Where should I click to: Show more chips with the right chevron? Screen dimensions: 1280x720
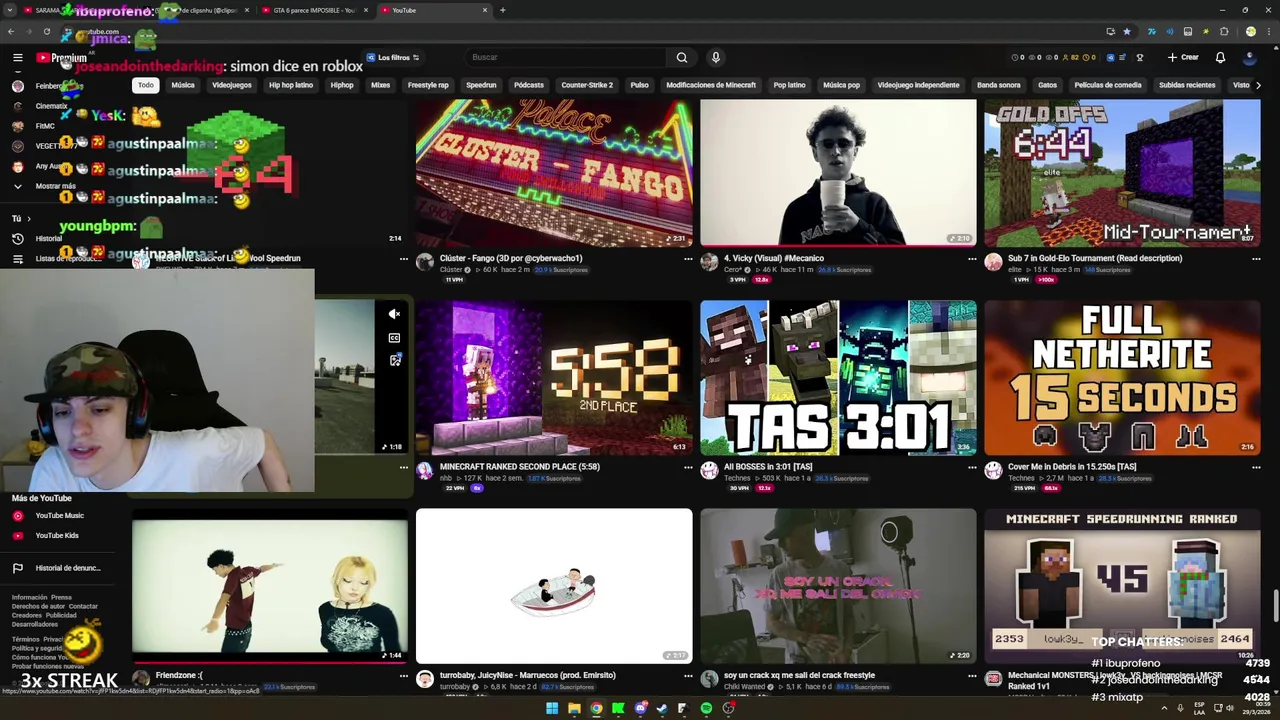coord(1258,85)
